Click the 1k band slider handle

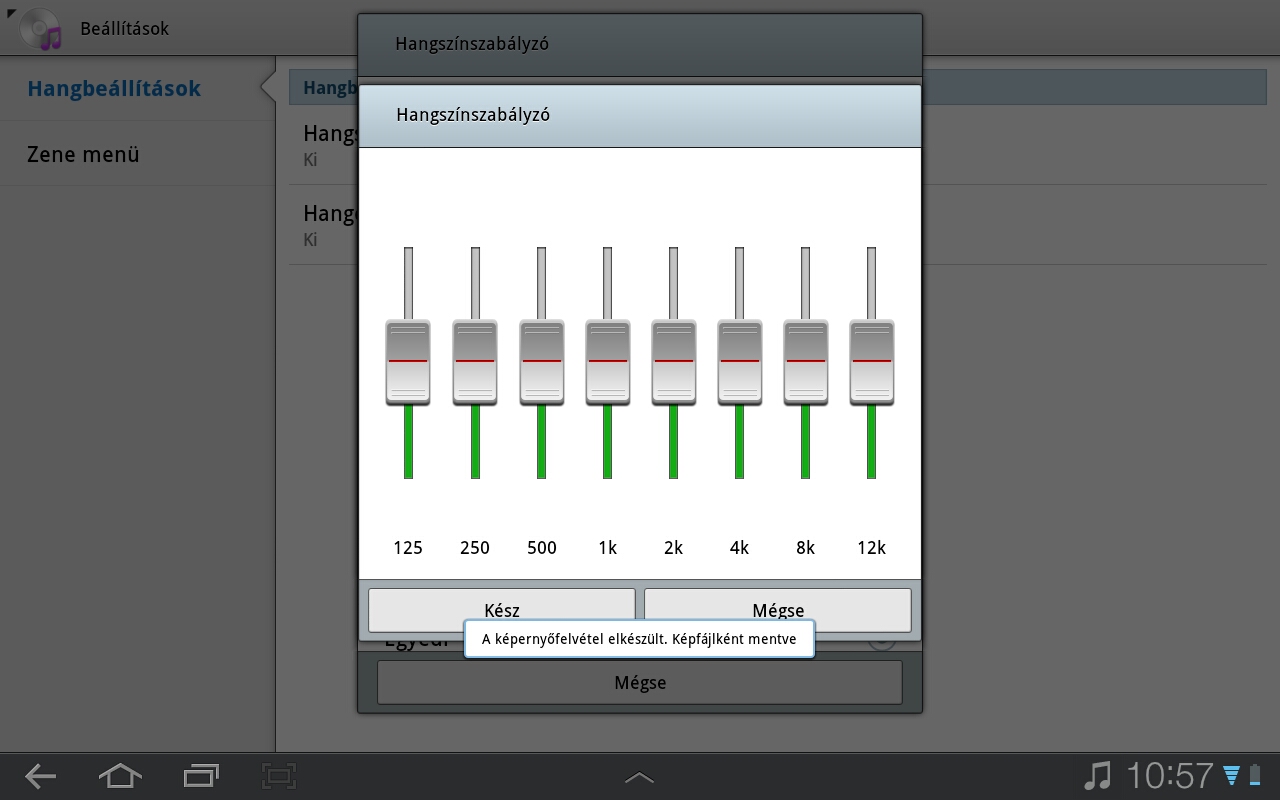point(607,362)
